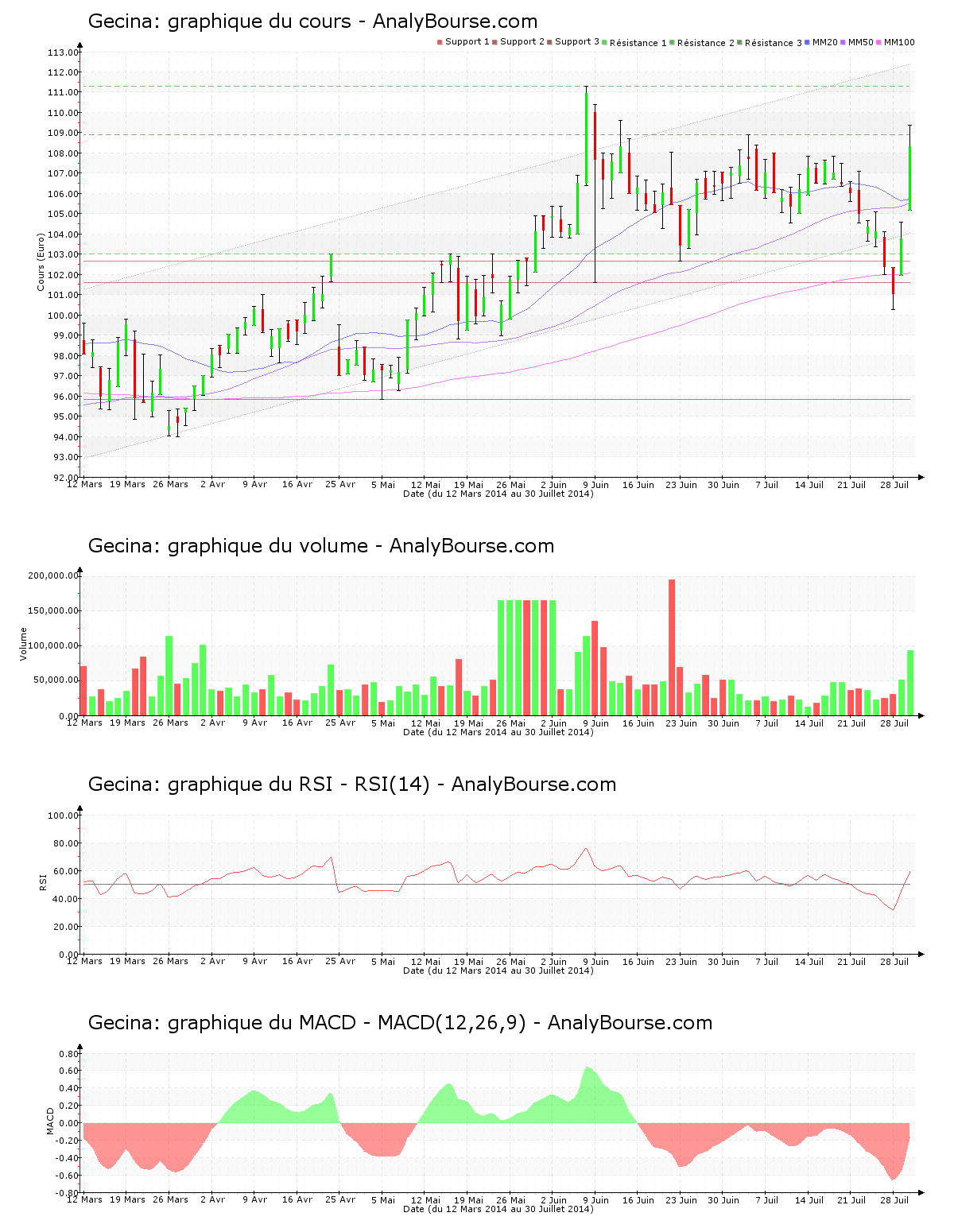Click the 80.00 value on RSI axis
This screenshot has width=954, height=1232.
click(66, 843)
